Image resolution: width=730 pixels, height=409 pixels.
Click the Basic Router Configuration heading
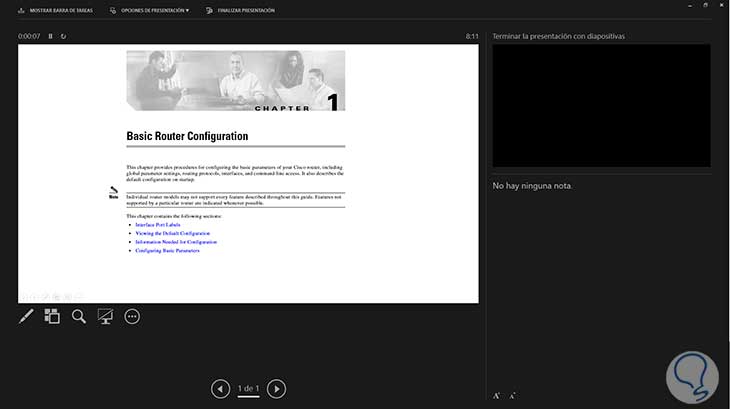(x=187, y=136)
